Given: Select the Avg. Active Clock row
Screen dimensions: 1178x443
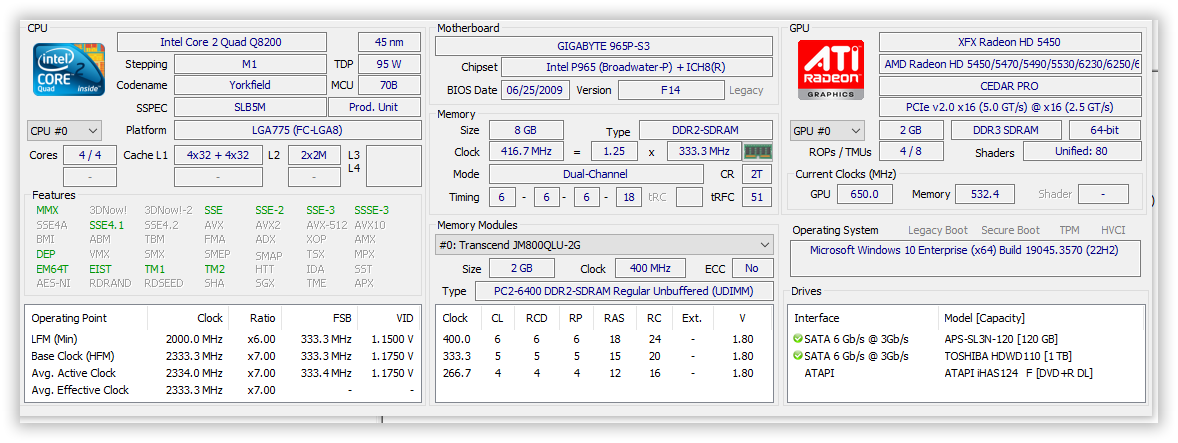Looking at the screenshot, I should click(x=223, y=373).
